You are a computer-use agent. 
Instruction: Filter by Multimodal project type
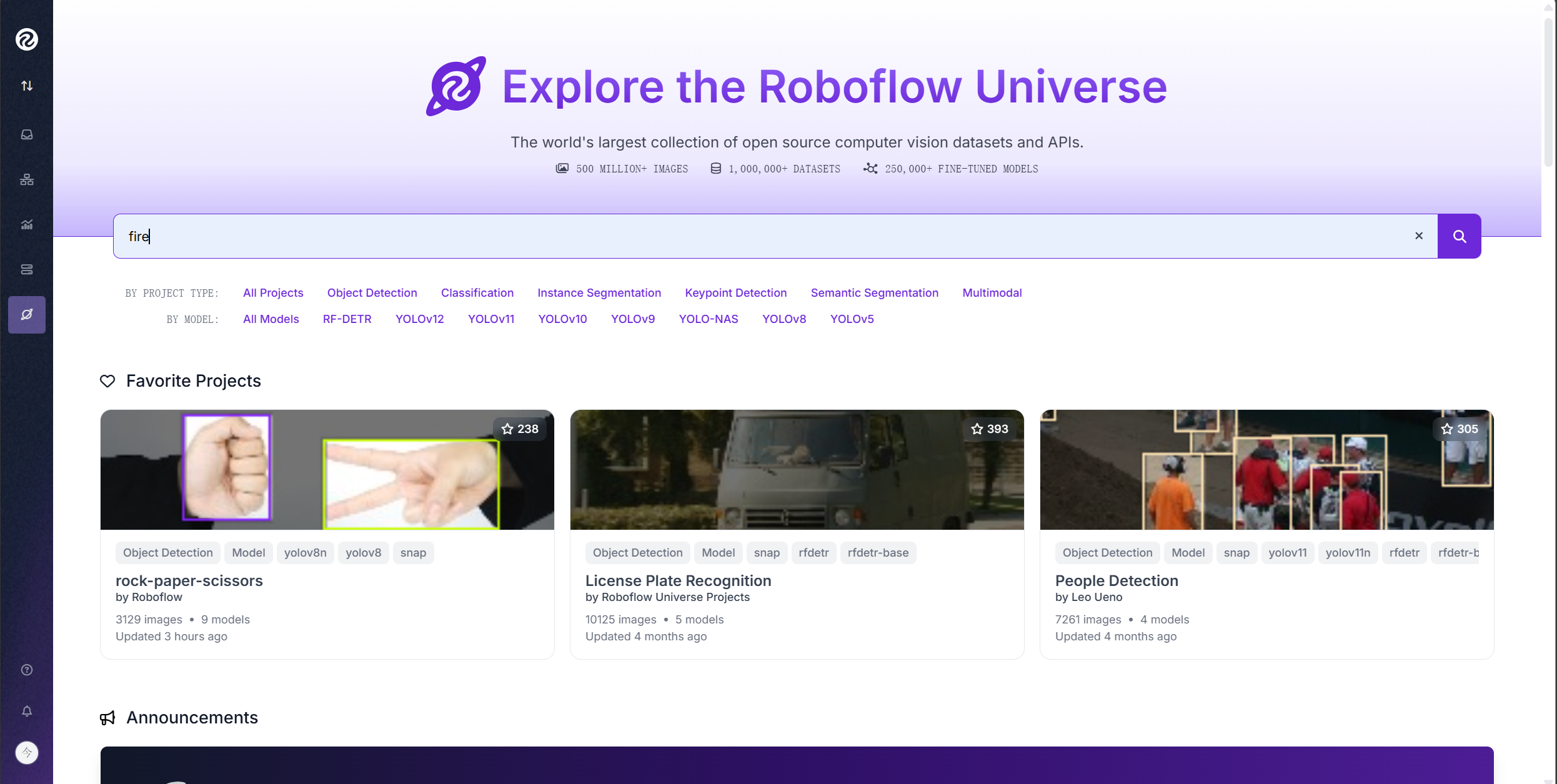992,293
